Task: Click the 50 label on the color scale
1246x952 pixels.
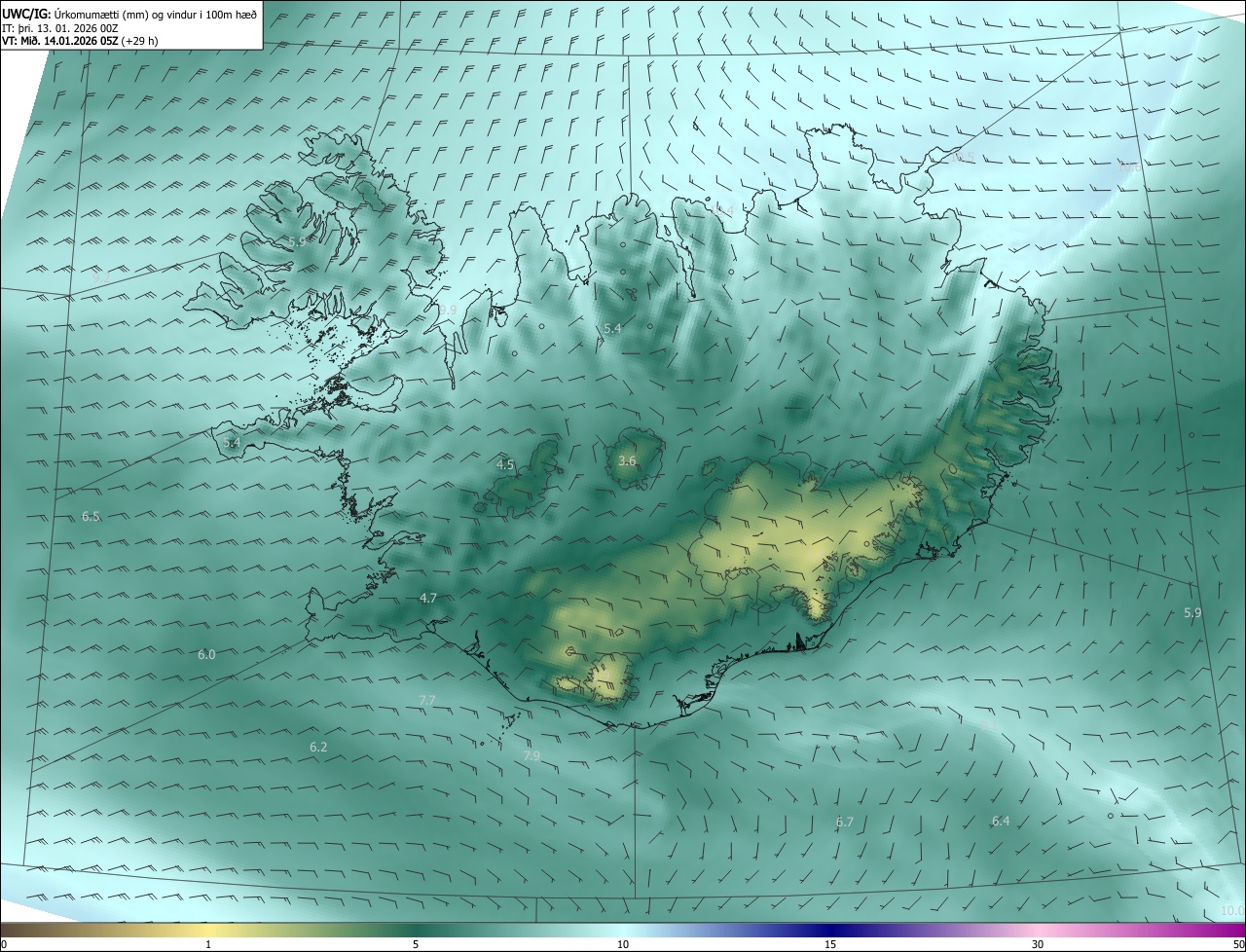Action: [x=1238, y=944]
